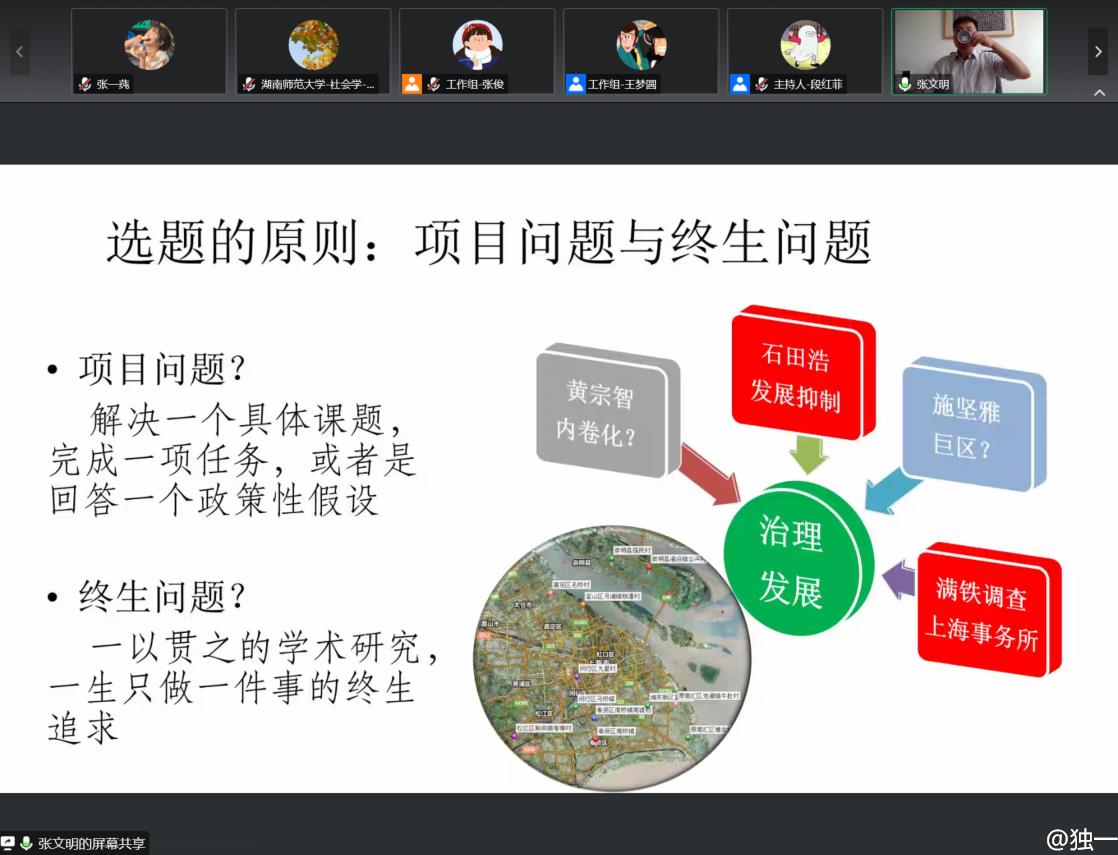
Task: Click green mic icon next to 张文明的屏幕共享
Action: (x=26, y=844)
